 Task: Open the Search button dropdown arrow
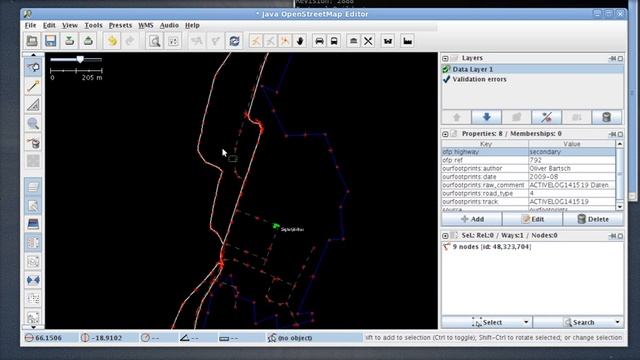(x=618, y=322)
